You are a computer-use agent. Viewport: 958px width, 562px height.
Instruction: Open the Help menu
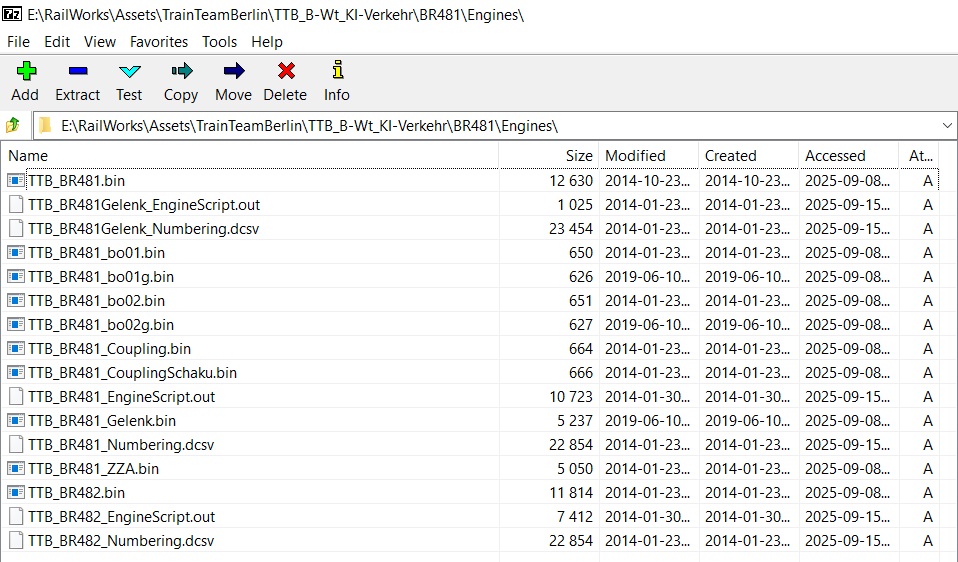[267, 42]
